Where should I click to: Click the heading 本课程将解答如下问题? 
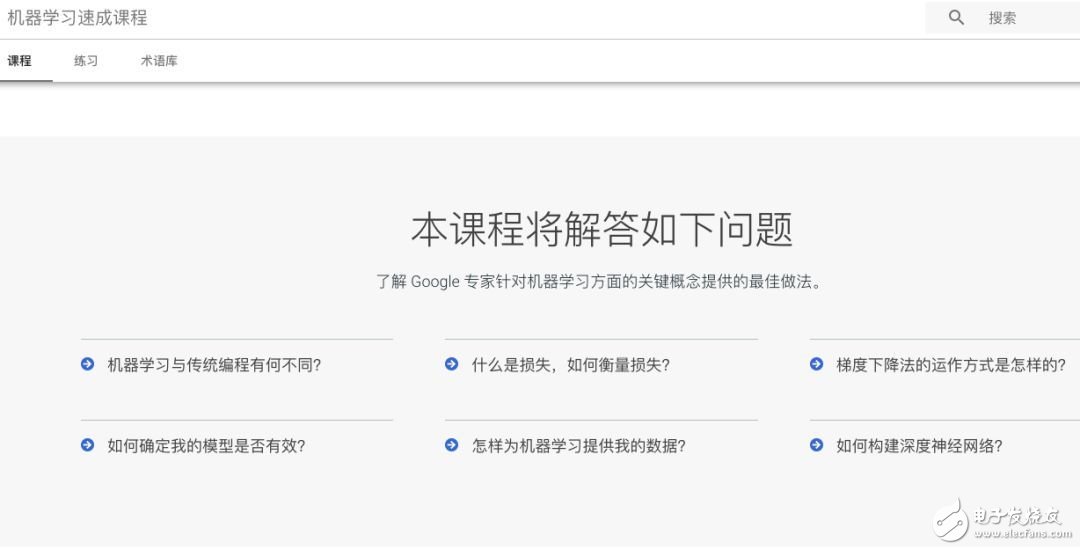(601, 230)
